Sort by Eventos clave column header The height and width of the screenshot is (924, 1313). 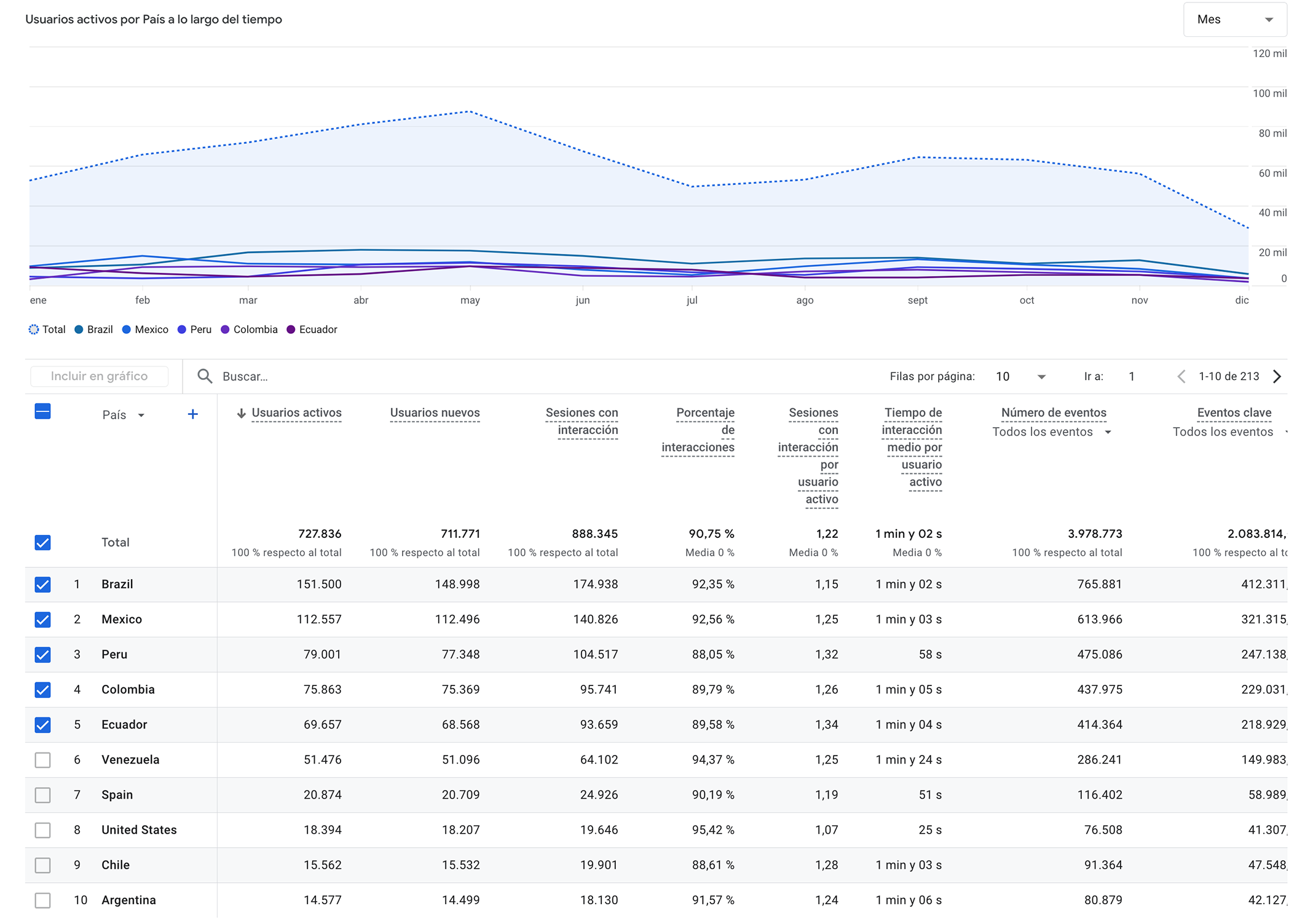pos(1234,413)
